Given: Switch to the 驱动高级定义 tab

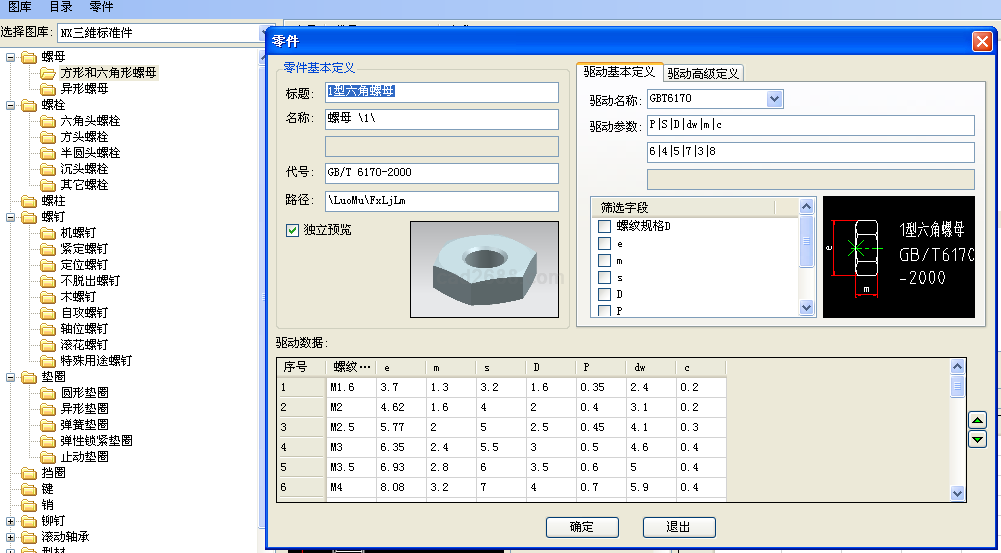Looking at the screenshot, I should tap(704, 73).
